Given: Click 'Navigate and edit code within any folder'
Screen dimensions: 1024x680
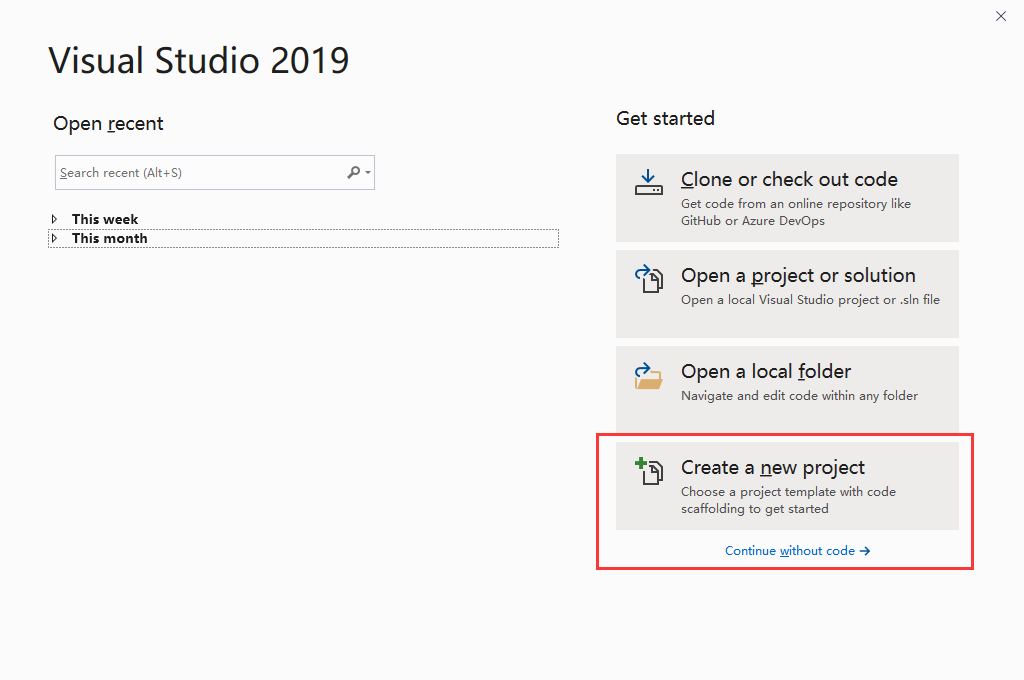Looking at the screenshot, I should (799, 396).
